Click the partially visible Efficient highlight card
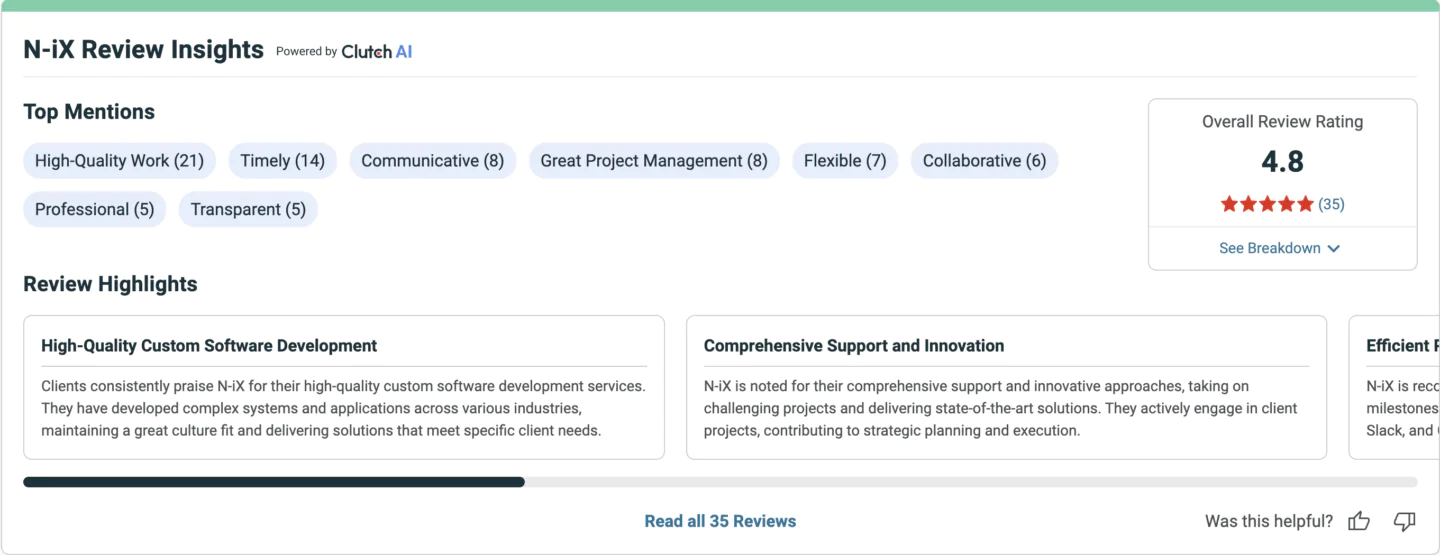Viewport: 1440px width, 555px height. point(1394,387)
